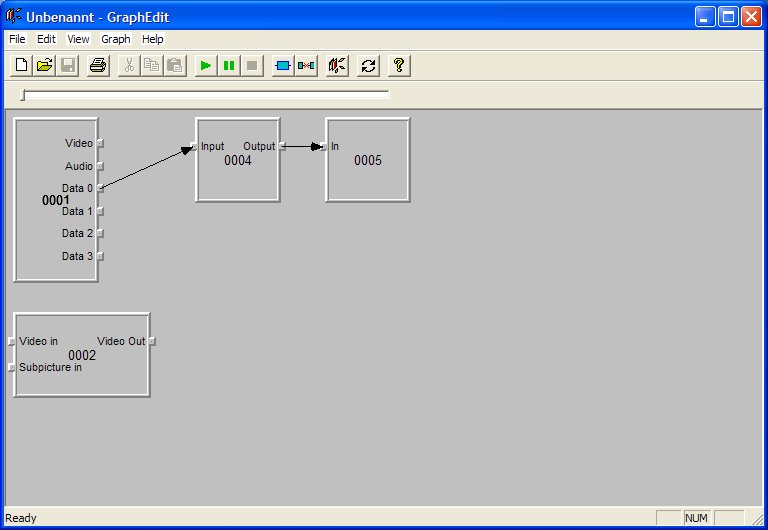768x530 pixels.
Task: Select the Data 1 pin on filter 0001
Action: click(x=100, y=211)
